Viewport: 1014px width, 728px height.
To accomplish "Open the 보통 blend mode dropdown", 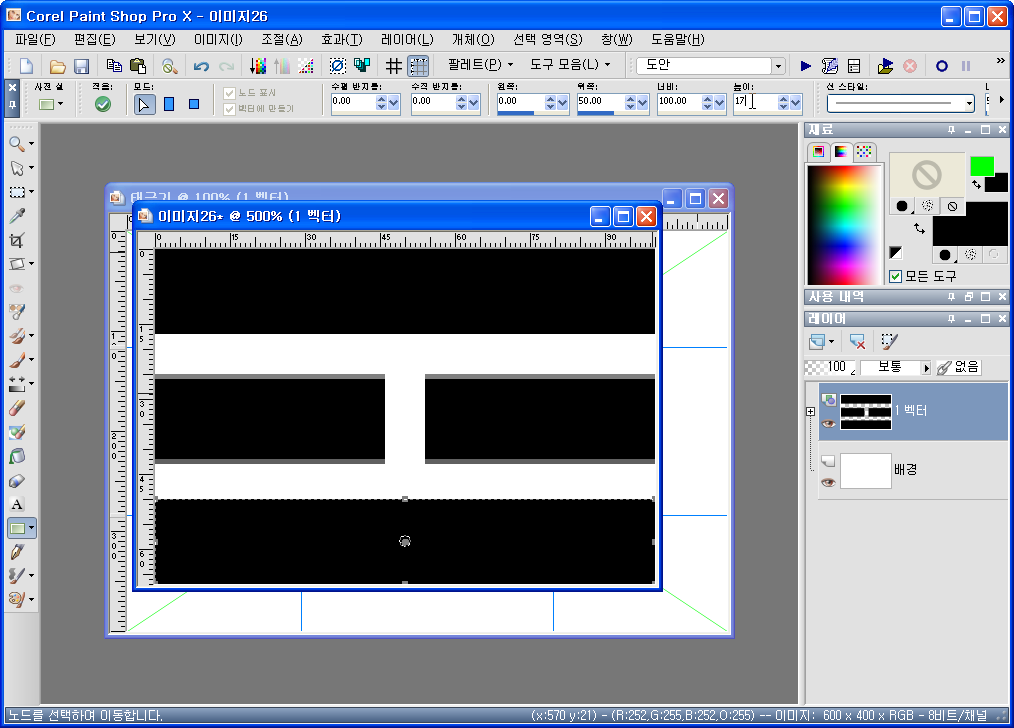I will click(925, 368).
